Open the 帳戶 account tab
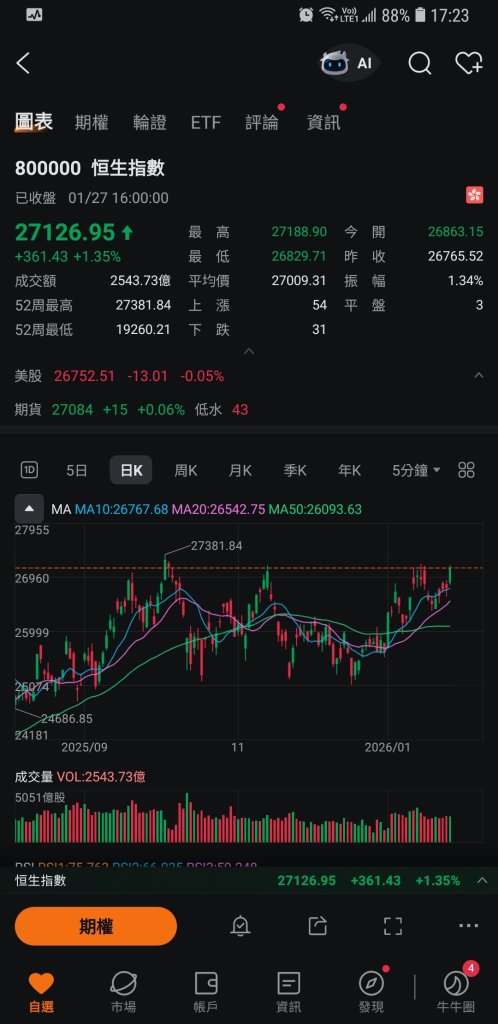 (x=206, y=991)
